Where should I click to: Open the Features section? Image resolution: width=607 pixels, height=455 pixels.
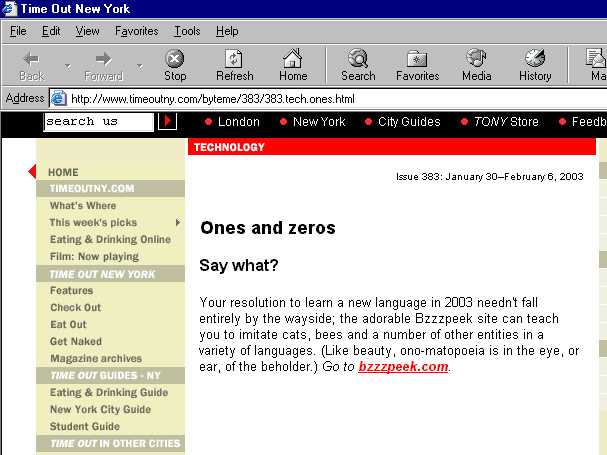[72, 290]
